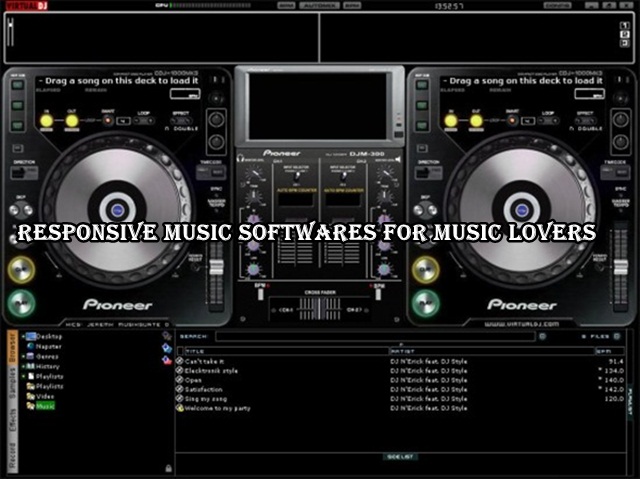
Task: Click the right deck pitch slider handle
Action: pos(621,267)
